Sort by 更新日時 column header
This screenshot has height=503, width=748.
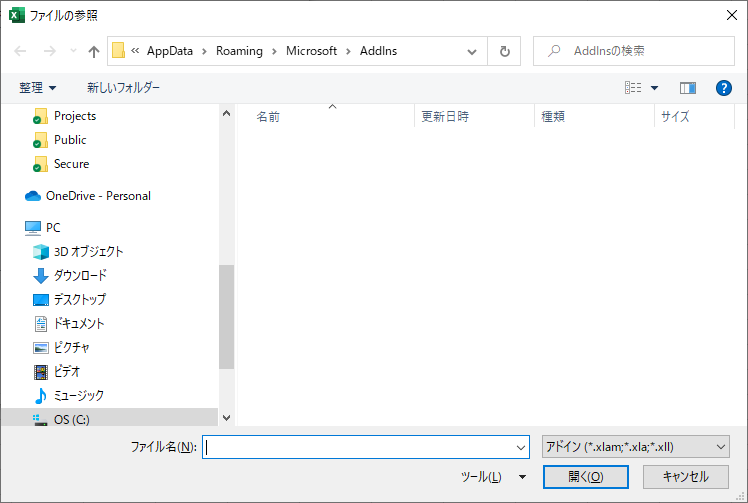tap(445, 116)
